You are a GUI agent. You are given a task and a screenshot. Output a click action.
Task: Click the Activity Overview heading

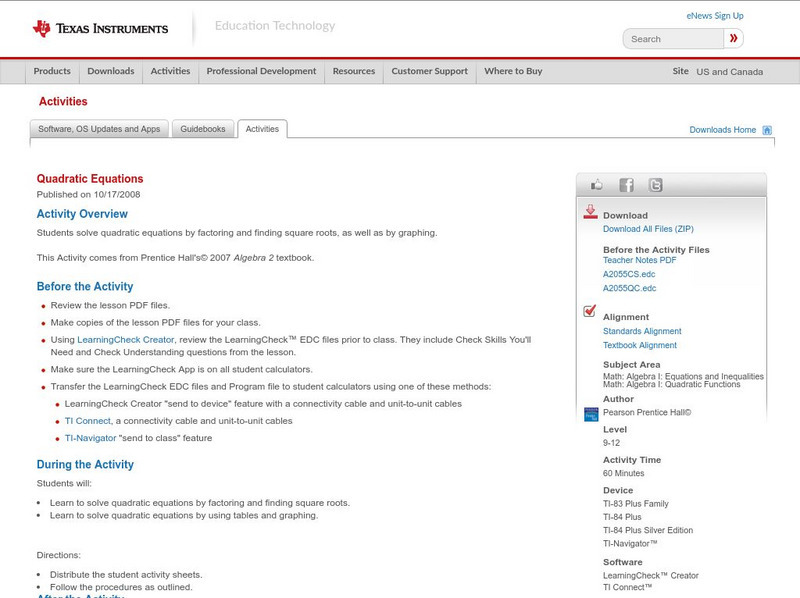point(82,214)
